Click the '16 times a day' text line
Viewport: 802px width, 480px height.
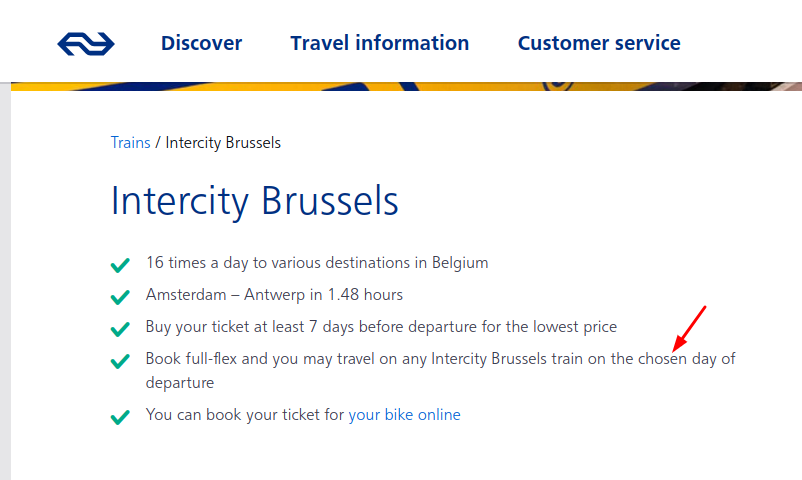(x=316, y=264)
